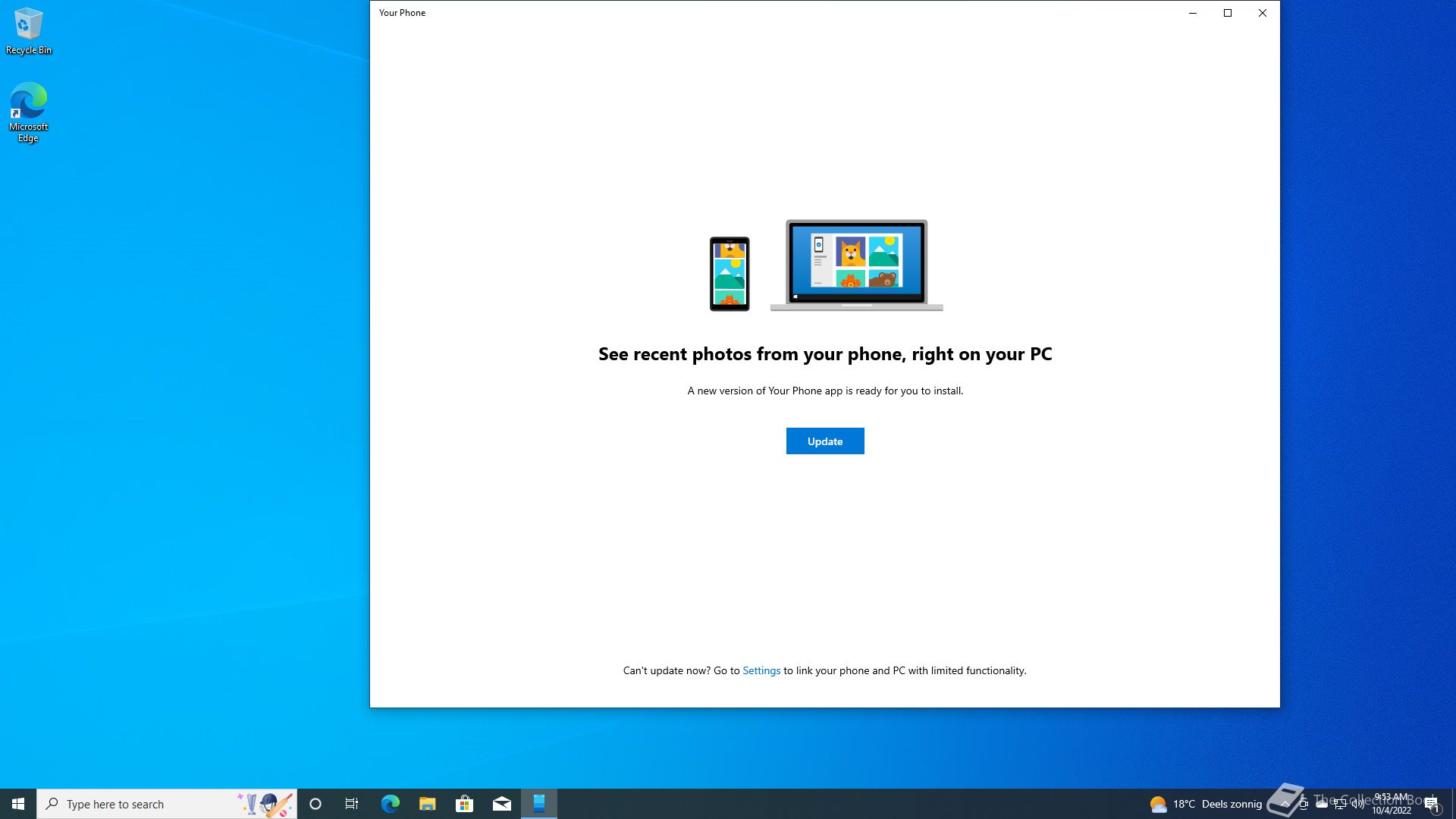Close the Your Phone window
Screen dimensions: 1456x819
[x=1263, y=13]
